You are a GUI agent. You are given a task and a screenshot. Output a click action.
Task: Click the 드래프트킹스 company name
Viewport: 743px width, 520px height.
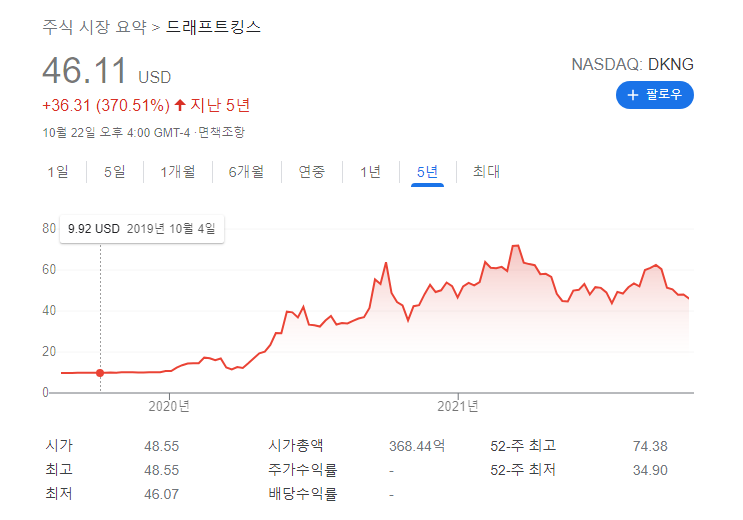pos(213,27)
